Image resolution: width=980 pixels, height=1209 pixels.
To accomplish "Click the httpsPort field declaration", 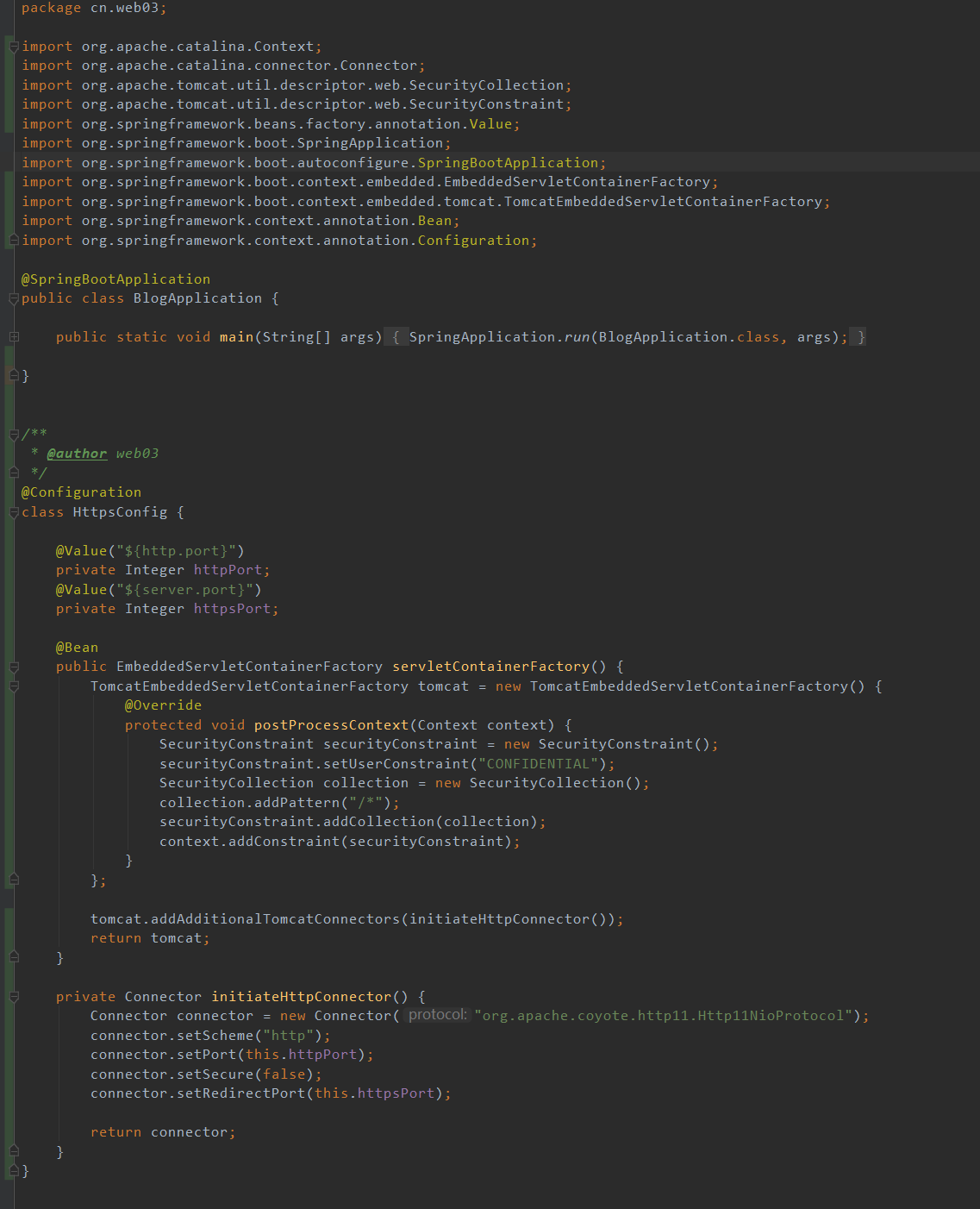I will point(167,609).
